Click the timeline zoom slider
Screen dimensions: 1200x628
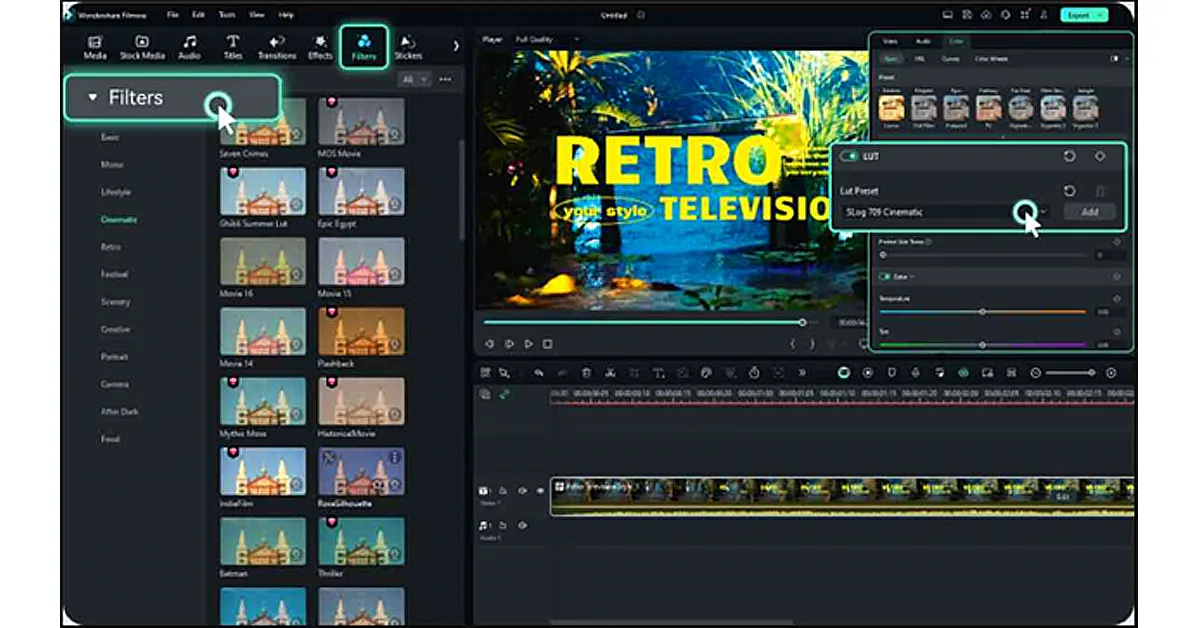click(1073, 372)
